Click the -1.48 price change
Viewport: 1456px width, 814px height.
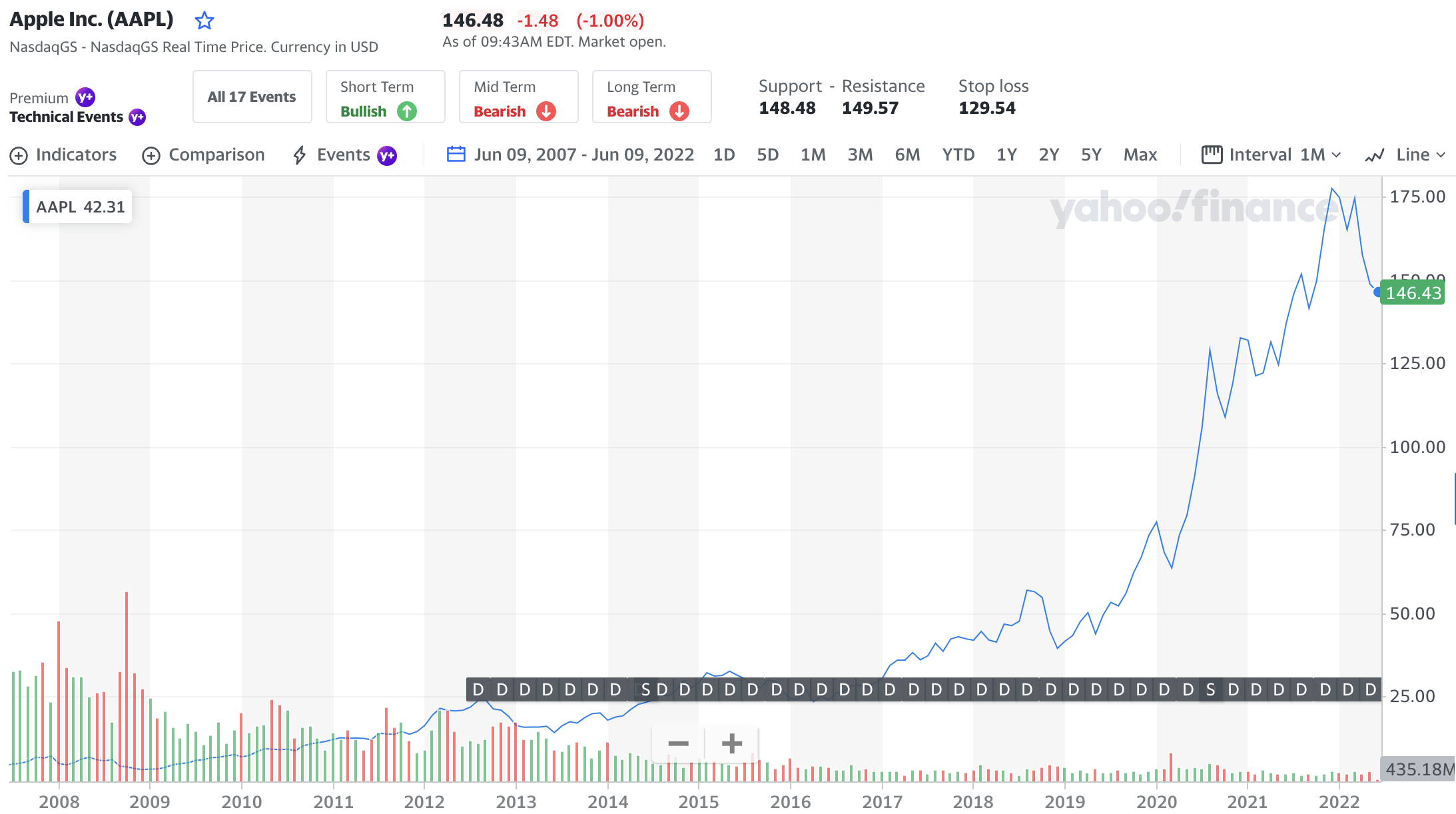pos(538,21)
